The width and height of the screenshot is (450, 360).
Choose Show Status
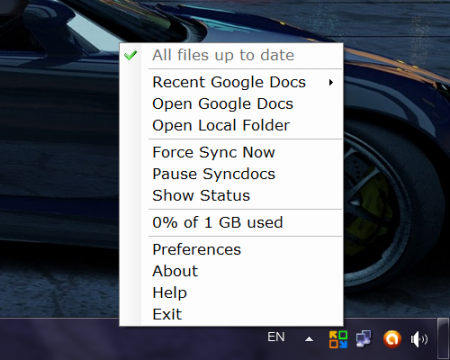[231, 196]
